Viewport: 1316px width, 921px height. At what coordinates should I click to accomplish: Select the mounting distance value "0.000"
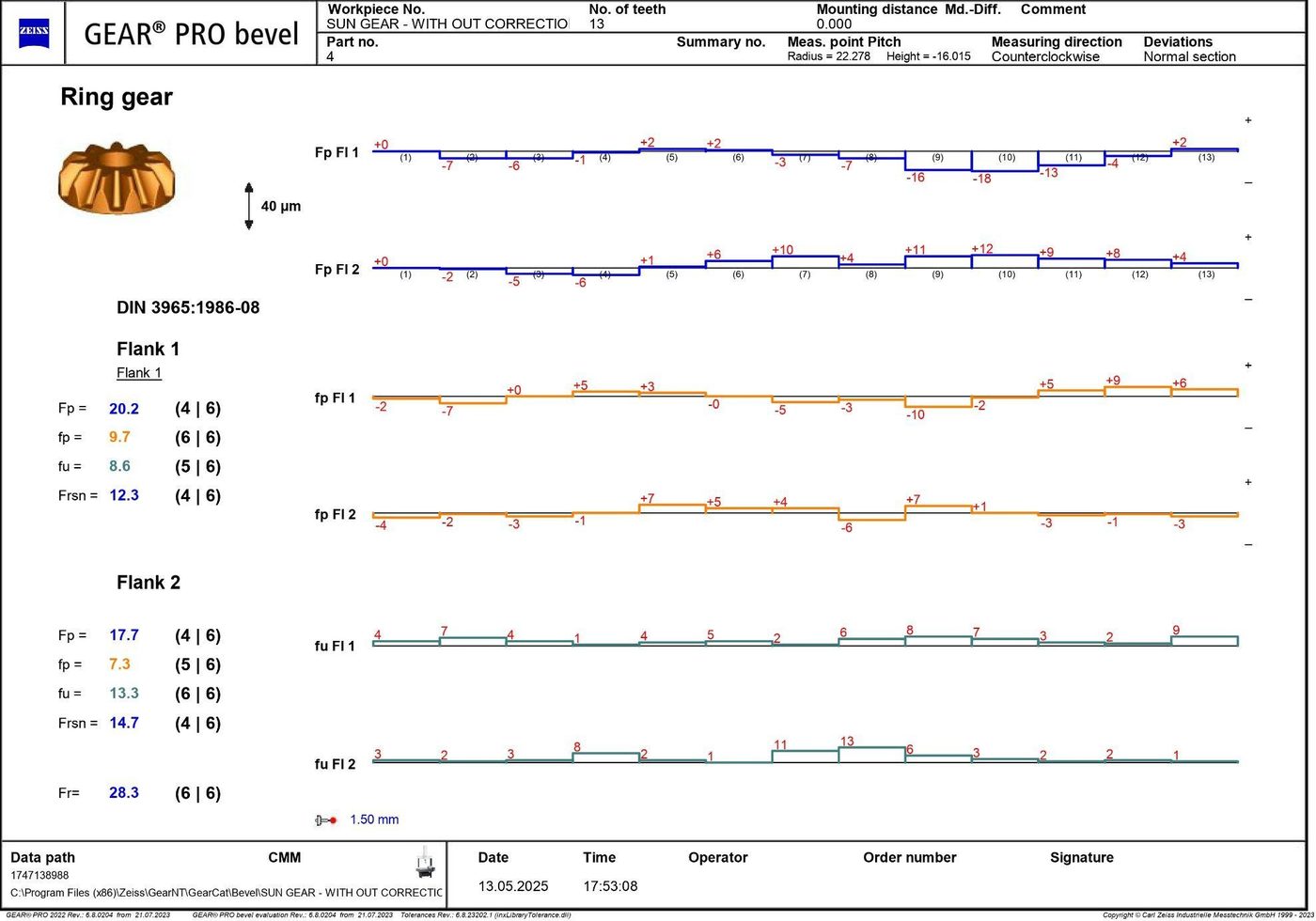pyautogui.click(x=835, y=24)
